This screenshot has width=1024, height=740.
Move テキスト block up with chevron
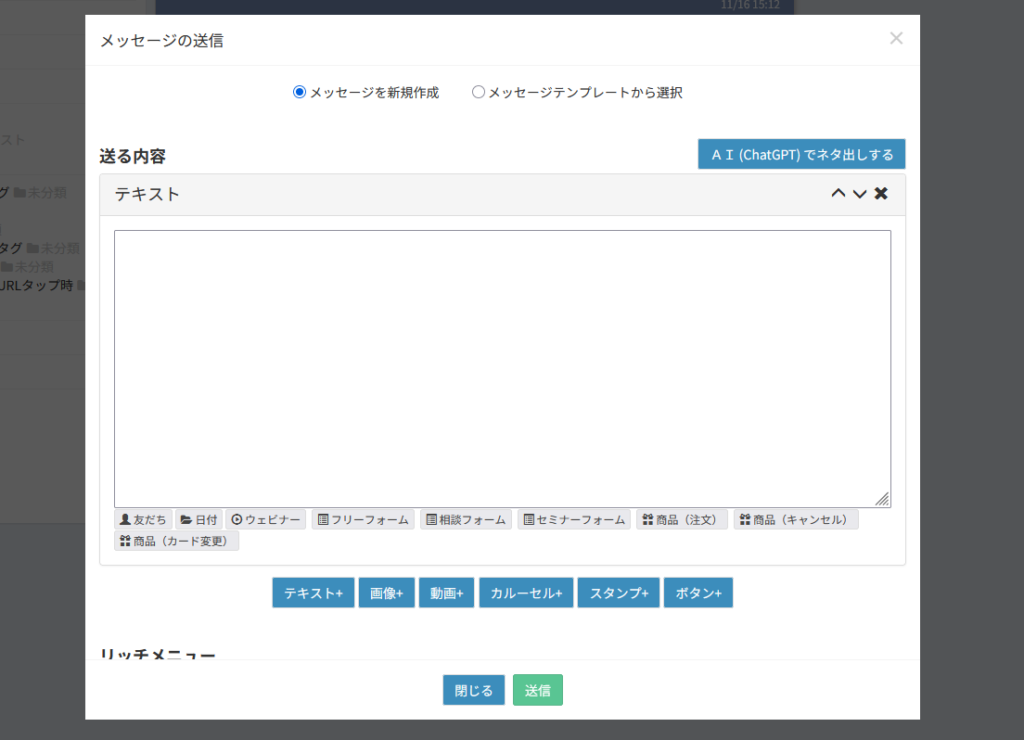838,194
